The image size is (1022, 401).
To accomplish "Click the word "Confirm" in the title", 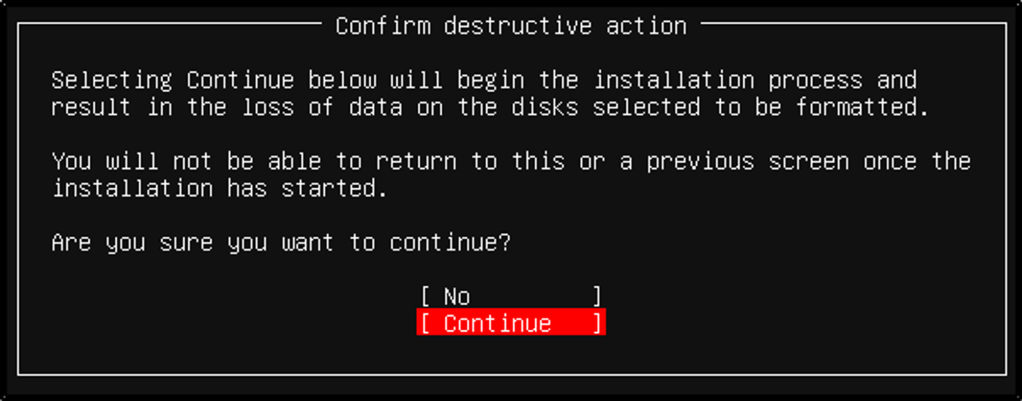I will (x=383, y=26).
